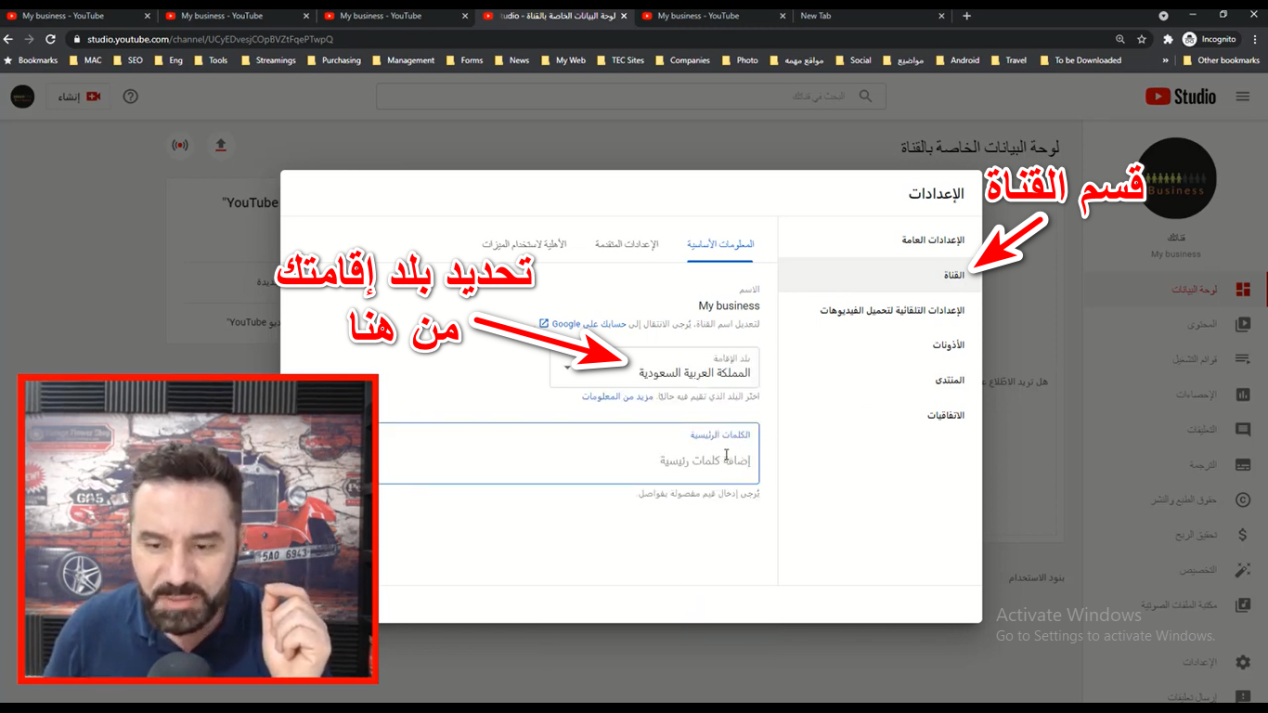1268x713 pixels.
Task: Select Upload defaults in settings menu
Action: [891, 310]
